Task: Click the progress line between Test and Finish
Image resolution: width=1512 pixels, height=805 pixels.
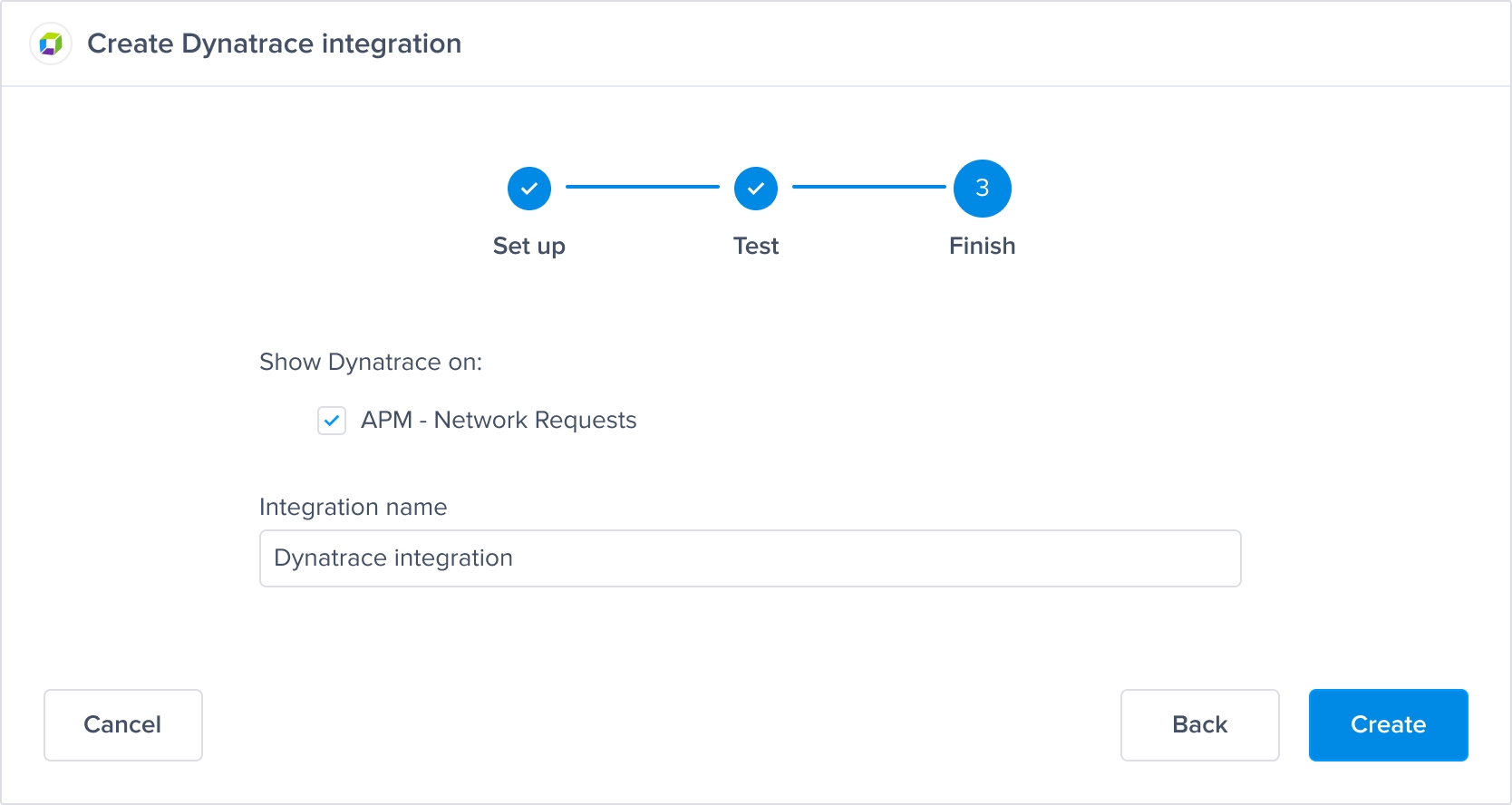Action: coord(868,187)
